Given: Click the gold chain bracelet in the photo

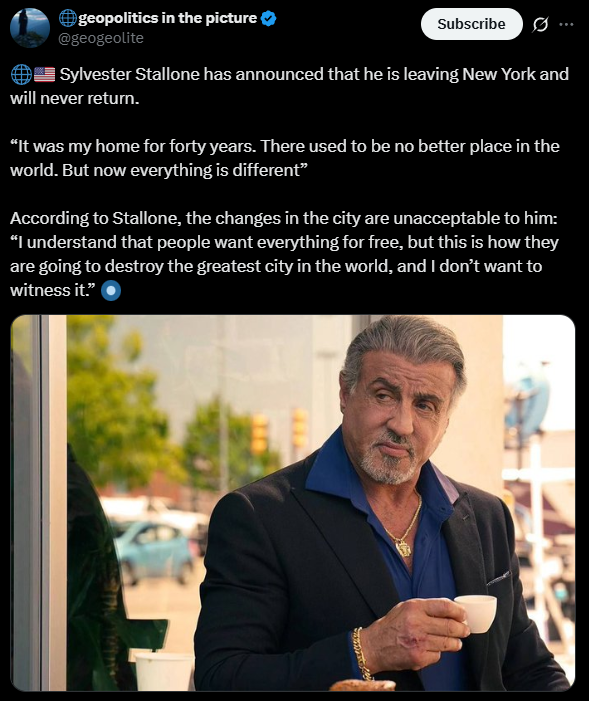Looking at the screenshot, I should point(360,652).
